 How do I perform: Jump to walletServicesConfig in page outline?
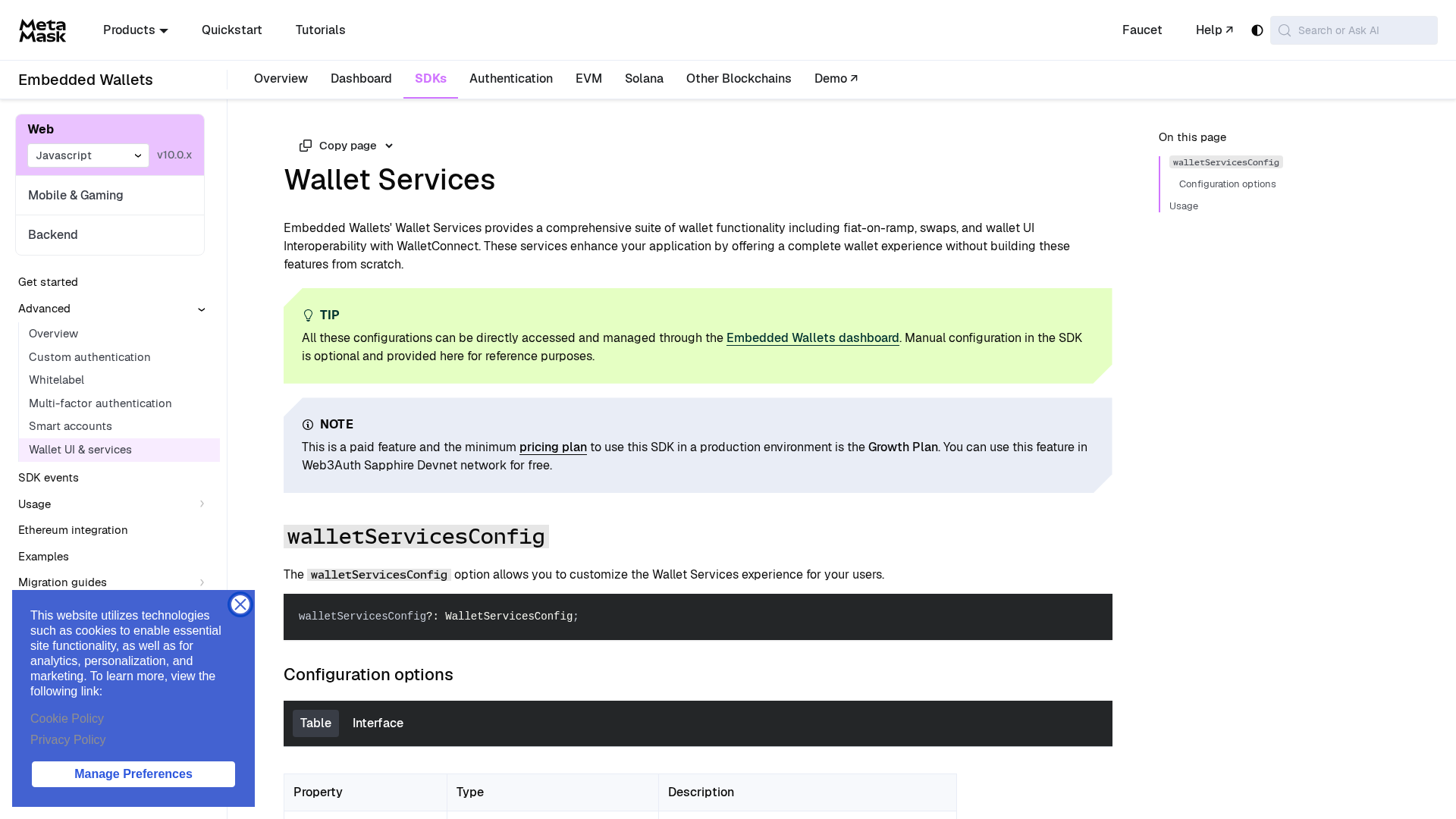tap(1225, 162)
